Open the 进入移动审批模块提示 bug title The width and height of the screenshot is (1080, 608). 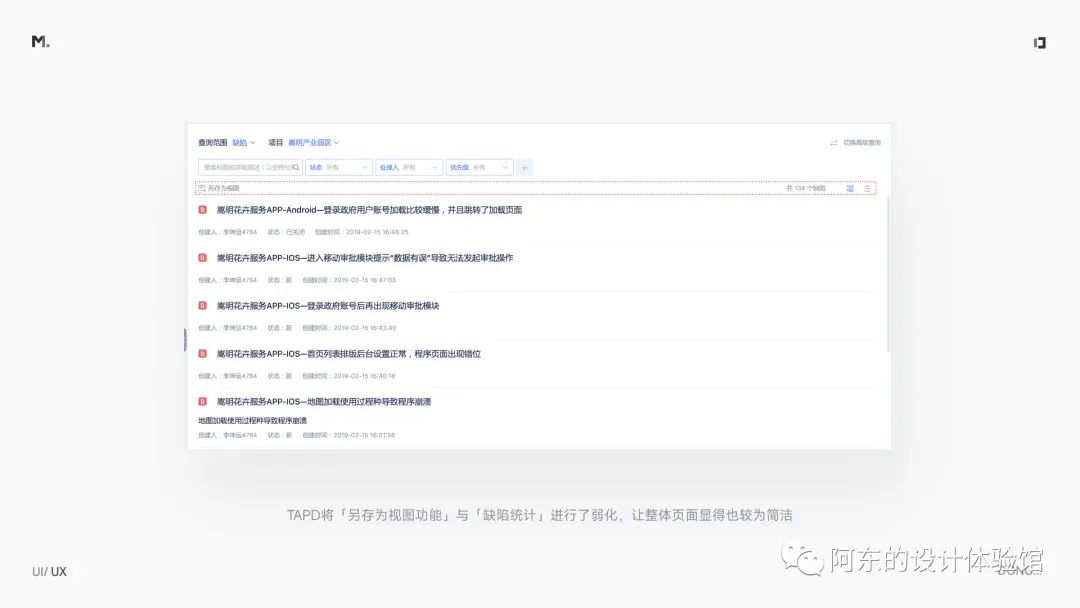click(x=365, y=258)
